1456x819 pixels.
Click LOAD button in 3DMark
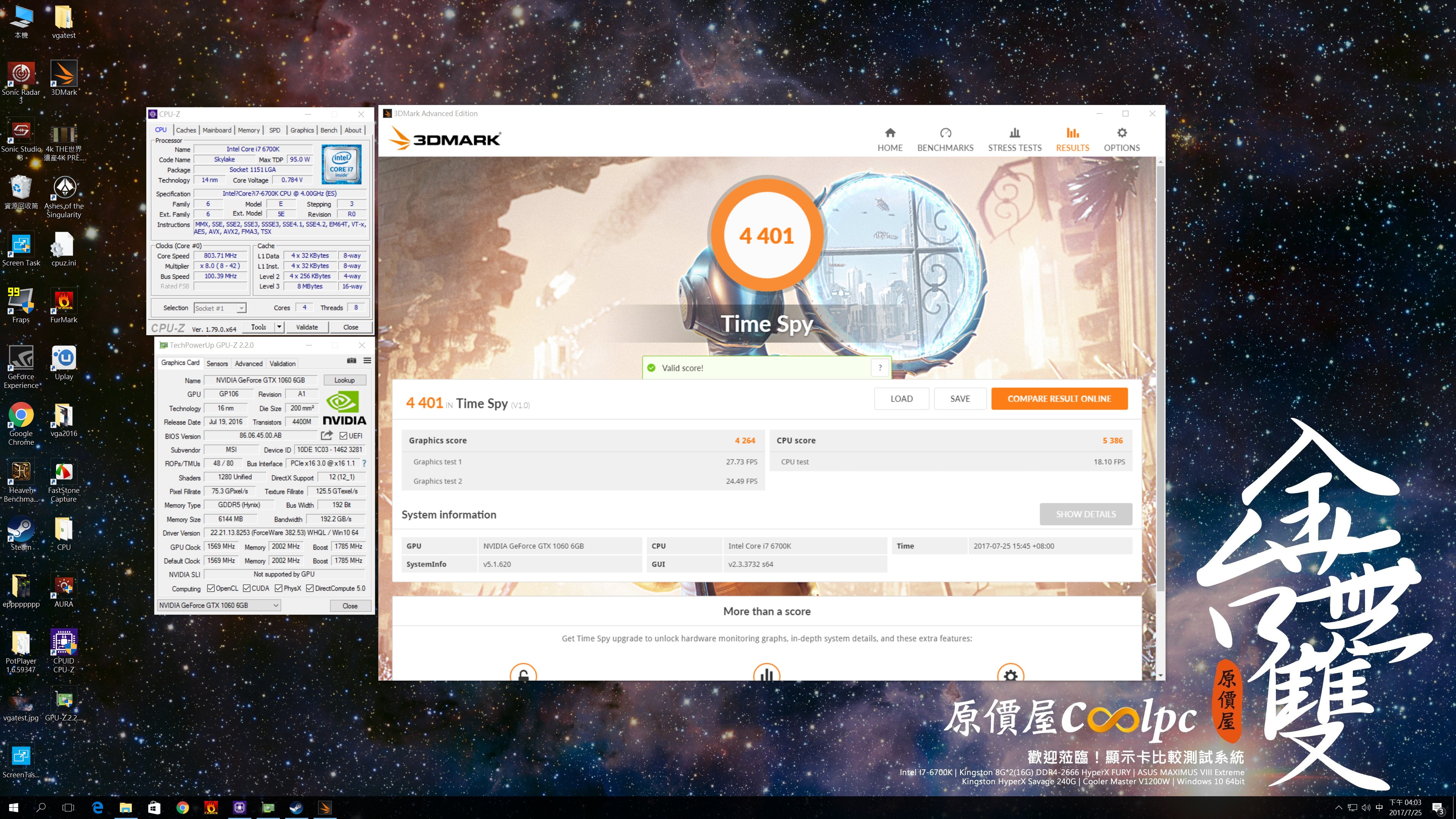coord(902,399)
